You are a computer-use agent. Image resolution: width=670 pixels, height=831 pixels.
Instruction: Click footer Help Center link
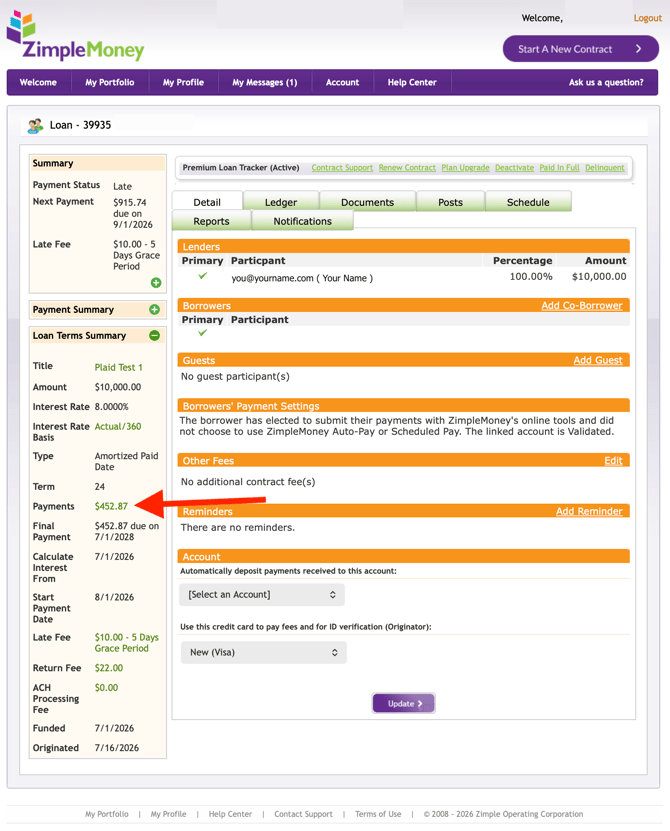[230, 814]
